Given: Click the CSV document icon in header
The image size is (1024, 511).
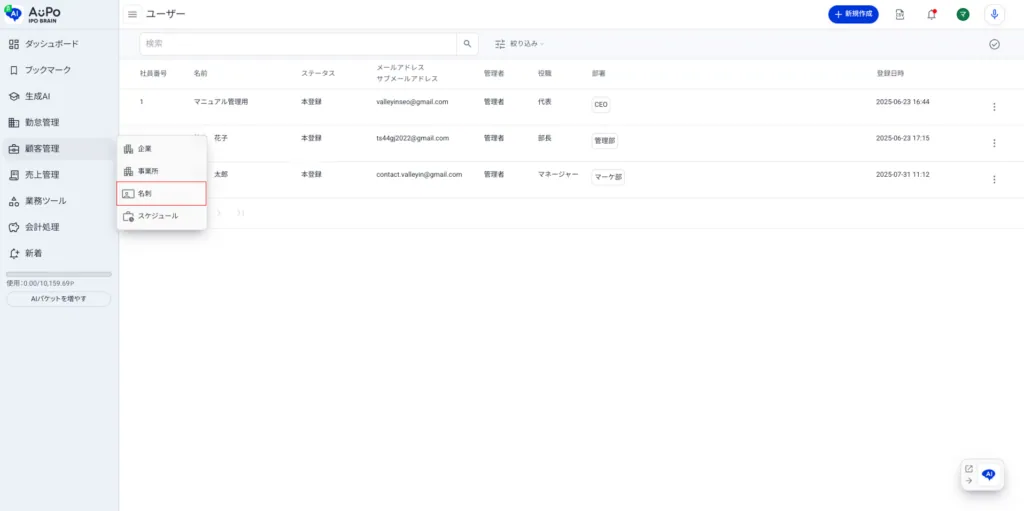Looking at the screenshot, I should [900, 14].
